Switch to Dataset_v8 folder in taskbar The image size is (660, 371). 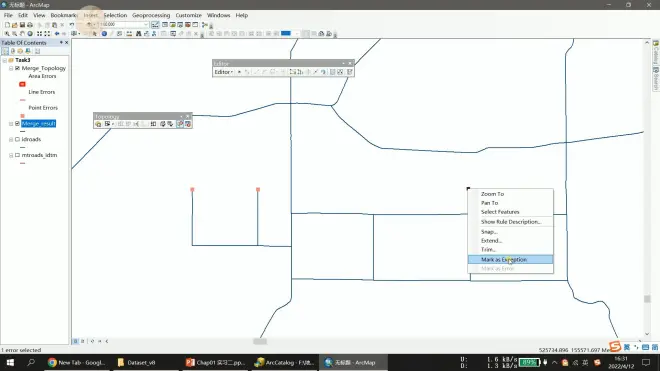(x=136, y=362)
